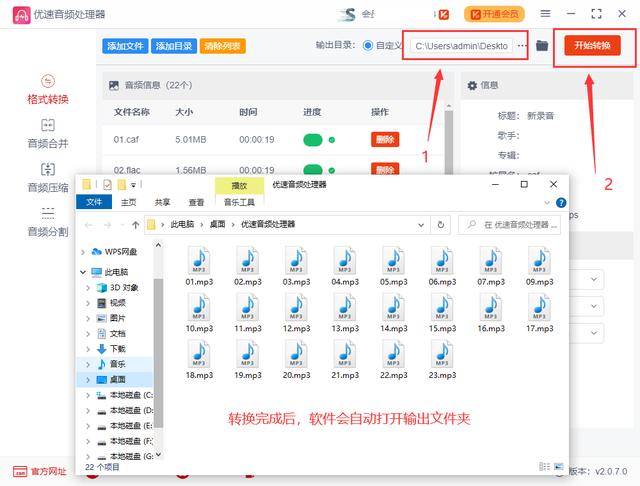Image resolution: width=640 pixels, height=486 pixels.
Task: Click 桌面 in breadcrumb path
Action: pyautogui.click(x=217, y=224)
